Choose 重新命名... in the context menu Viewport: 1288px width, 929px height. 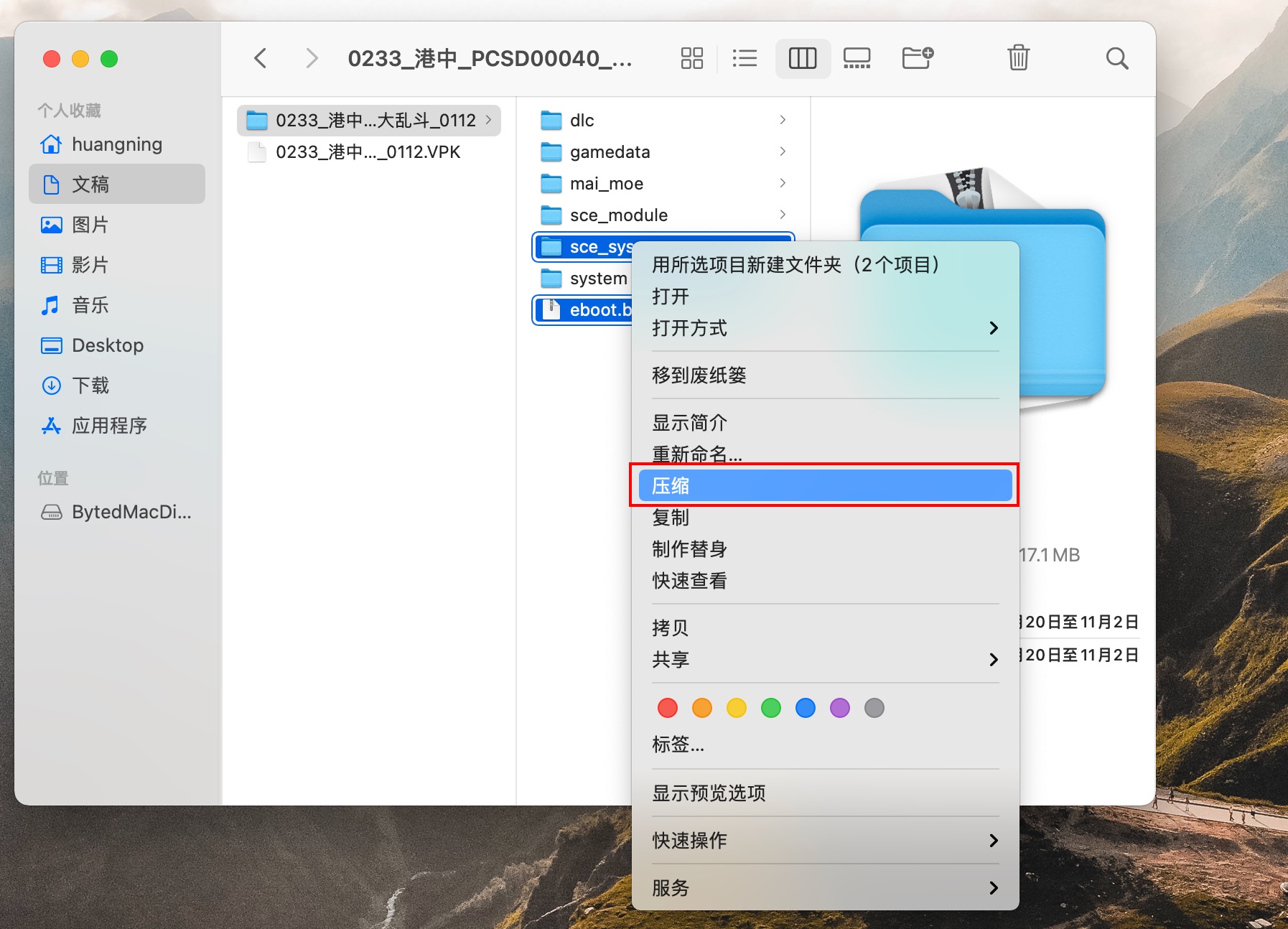[825, 454]
